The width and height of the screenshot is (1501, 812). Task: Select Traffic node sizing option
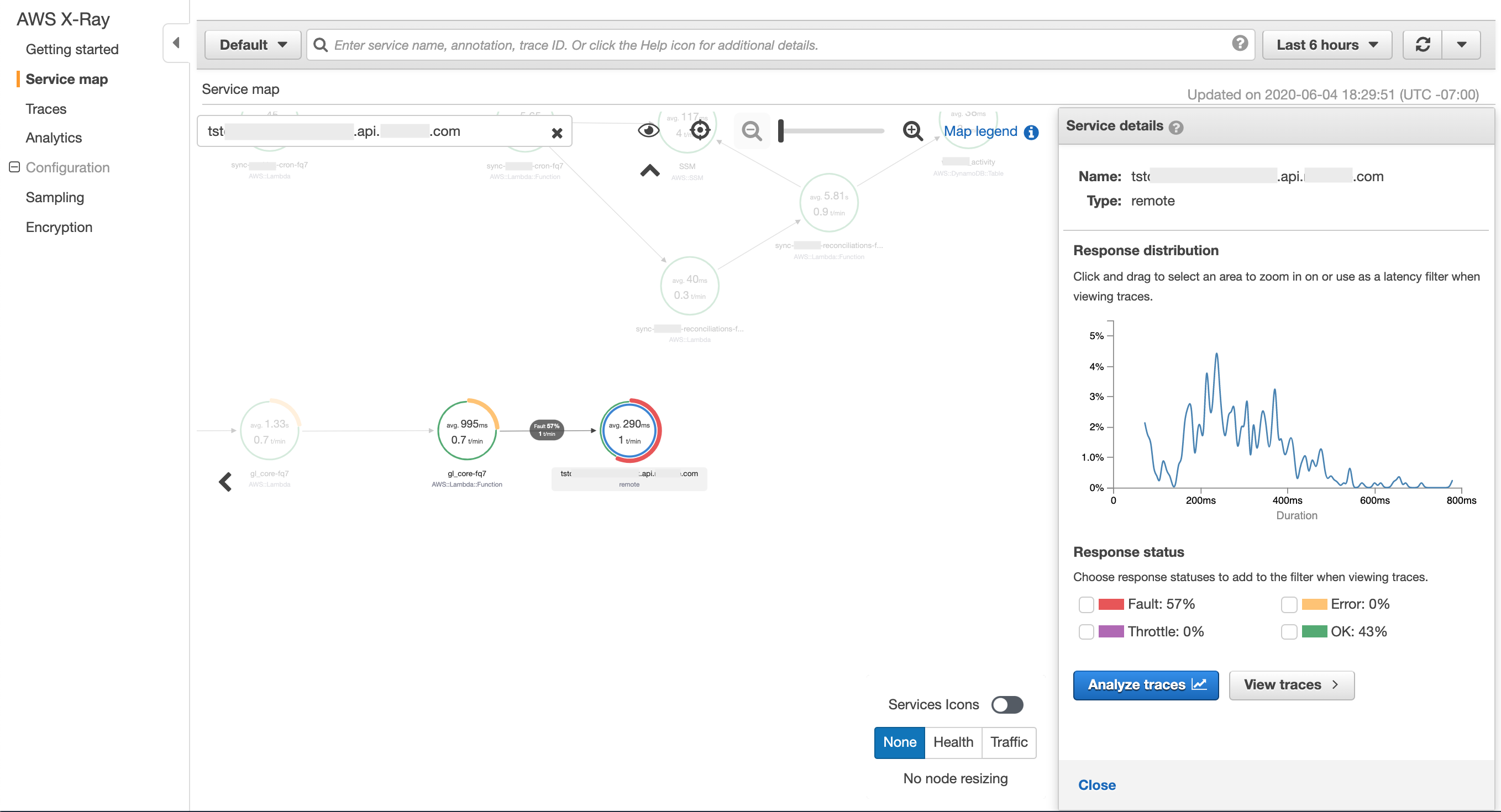point(1009,742)
